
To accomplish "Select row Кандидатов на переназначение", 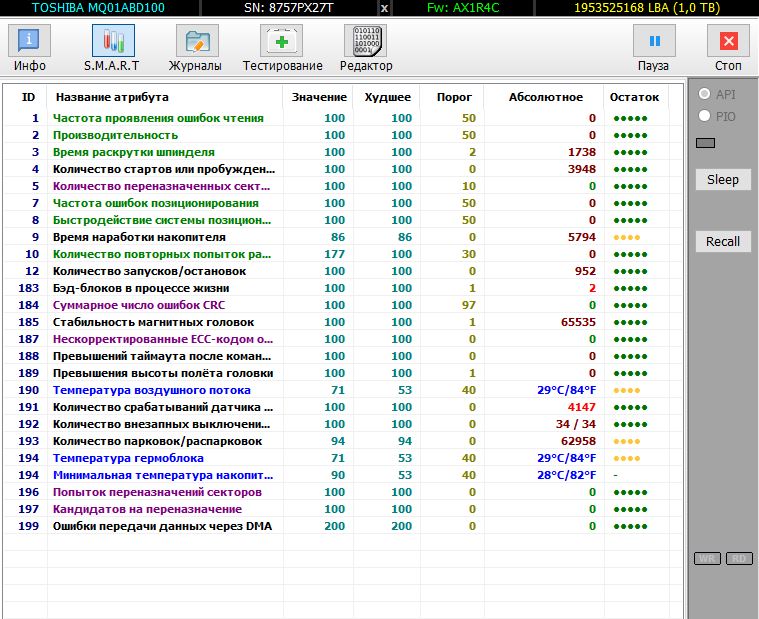I will pos(341,509).
